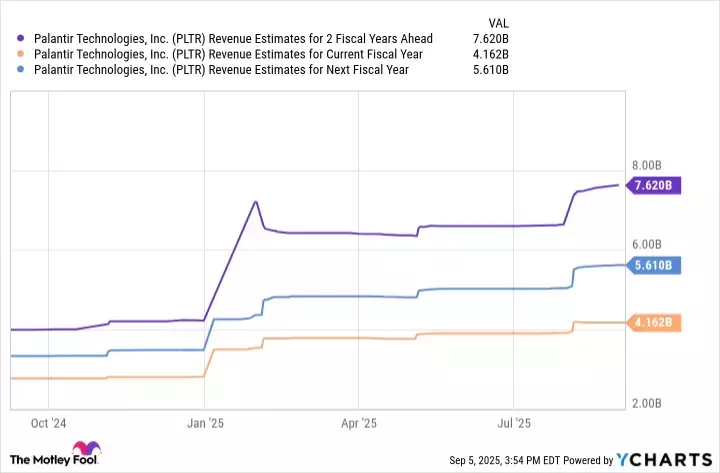Click the purple 7.620B value flag
The width and height of the screenshot is (720, 473).
click(x=653, y=185)
